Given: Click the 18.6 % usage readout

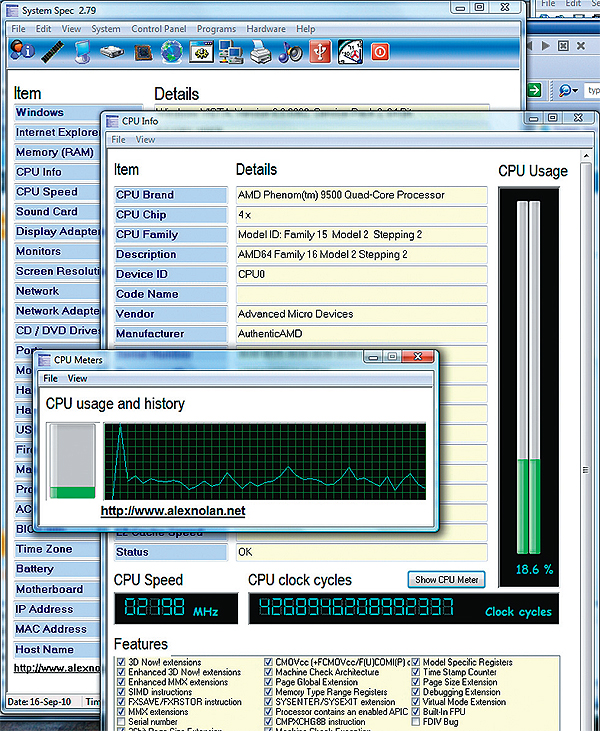Looking at the screenshot, I should 534,569.
